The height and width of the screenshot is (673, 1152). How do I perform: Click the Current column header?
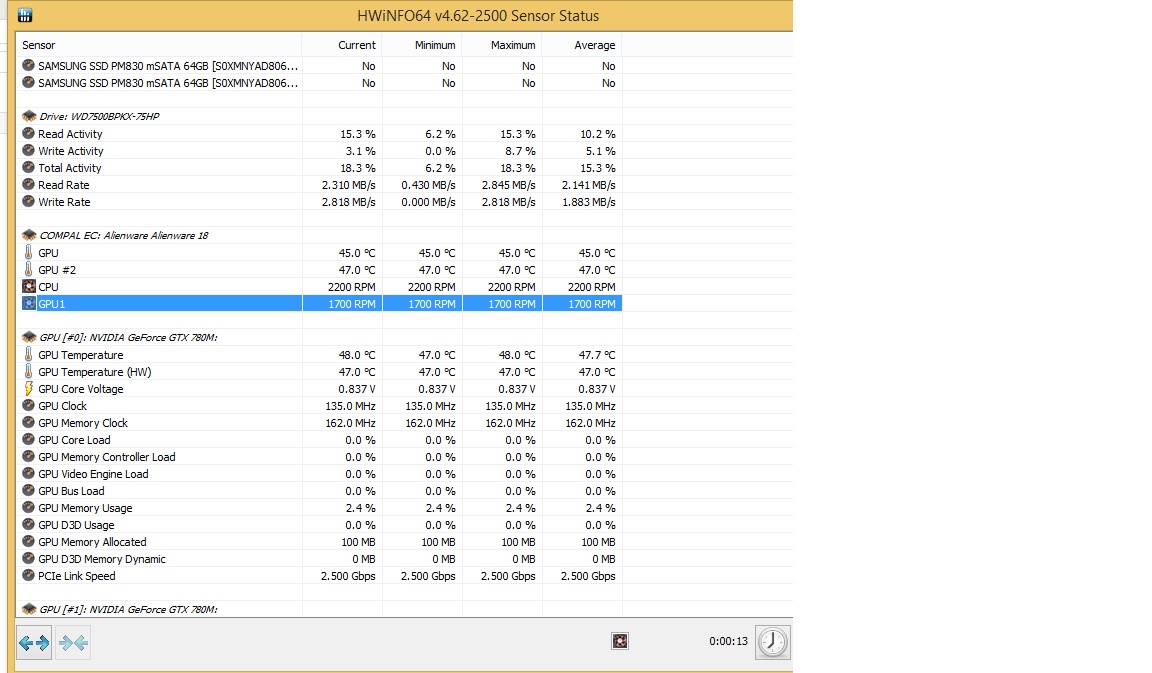pos(342,45)
